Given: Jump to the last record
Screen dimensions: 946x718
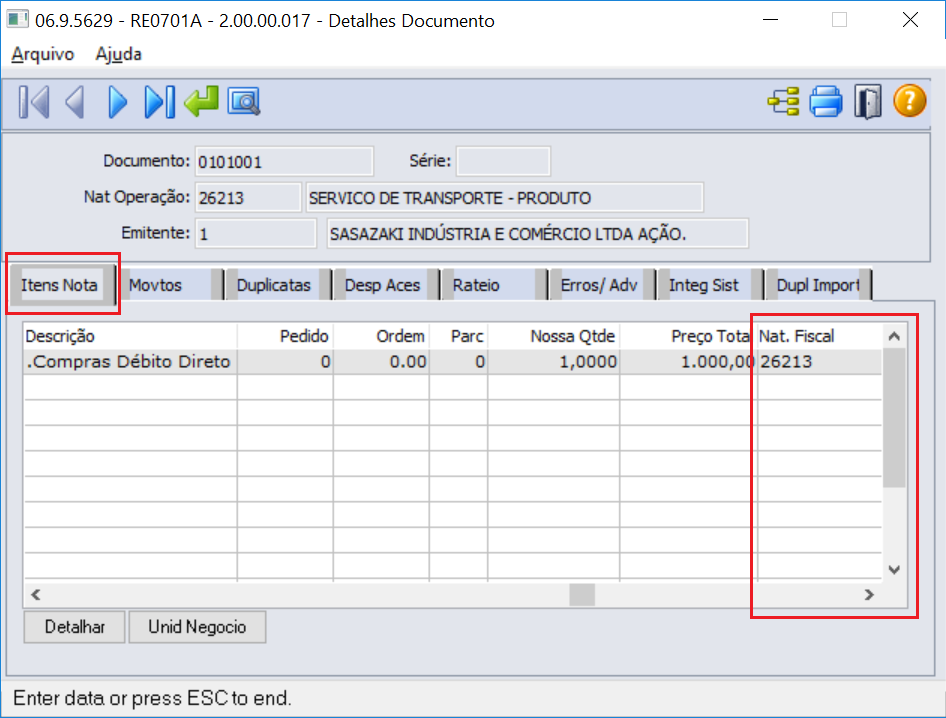Looking at the screenshot, I should (x=159, y=101).
